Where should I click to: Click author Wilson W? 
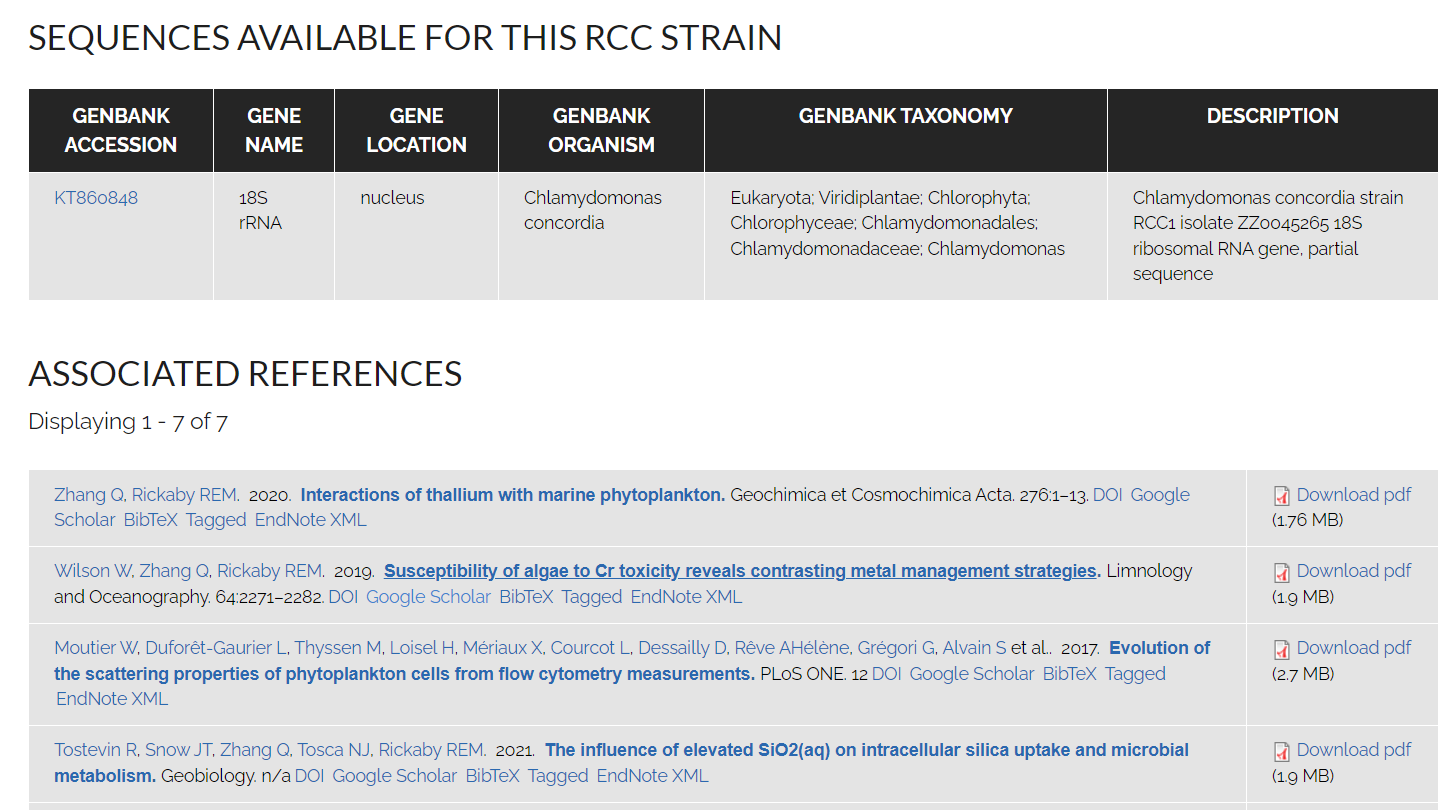pos(93,571)
